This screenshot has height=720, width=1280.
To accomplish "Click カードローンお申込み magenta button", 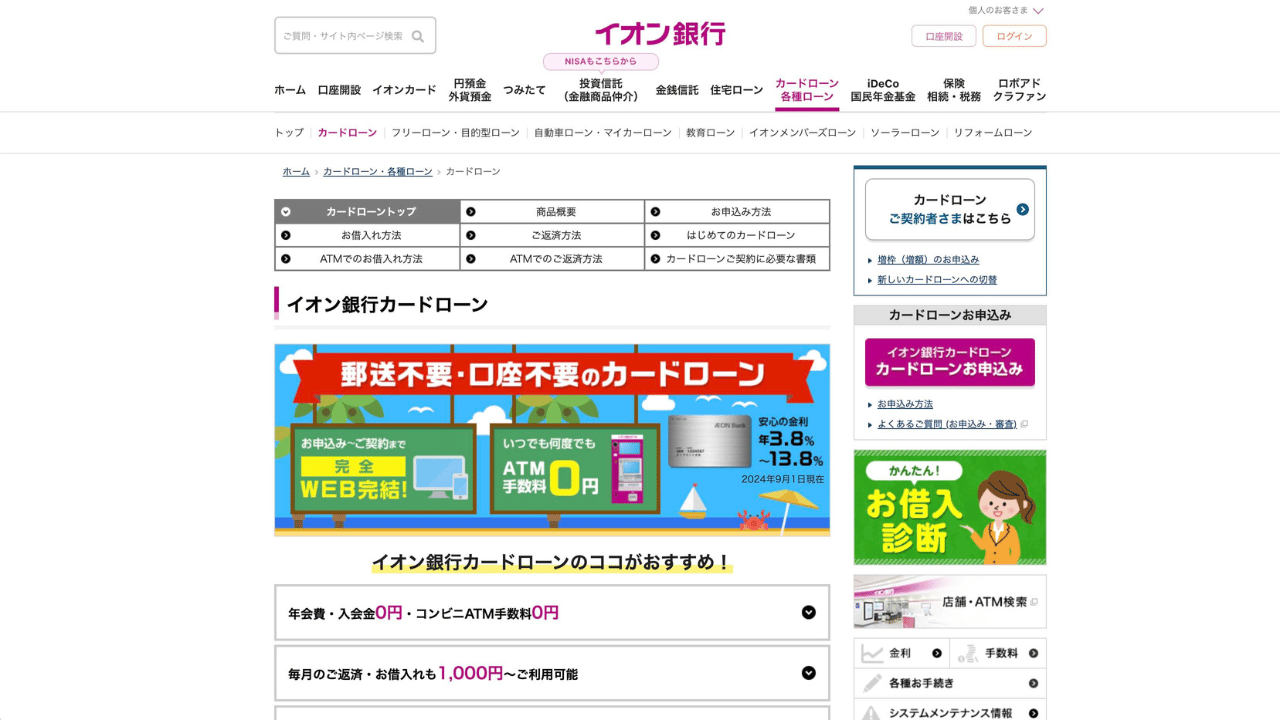I will point(950,362).
